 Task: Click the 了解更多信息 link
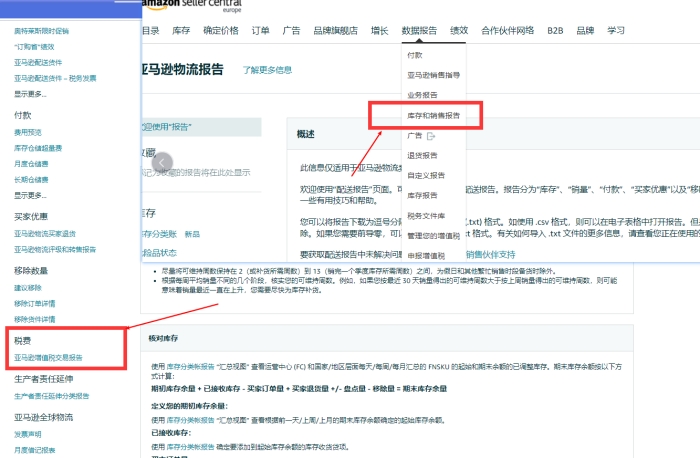[267, 70]
